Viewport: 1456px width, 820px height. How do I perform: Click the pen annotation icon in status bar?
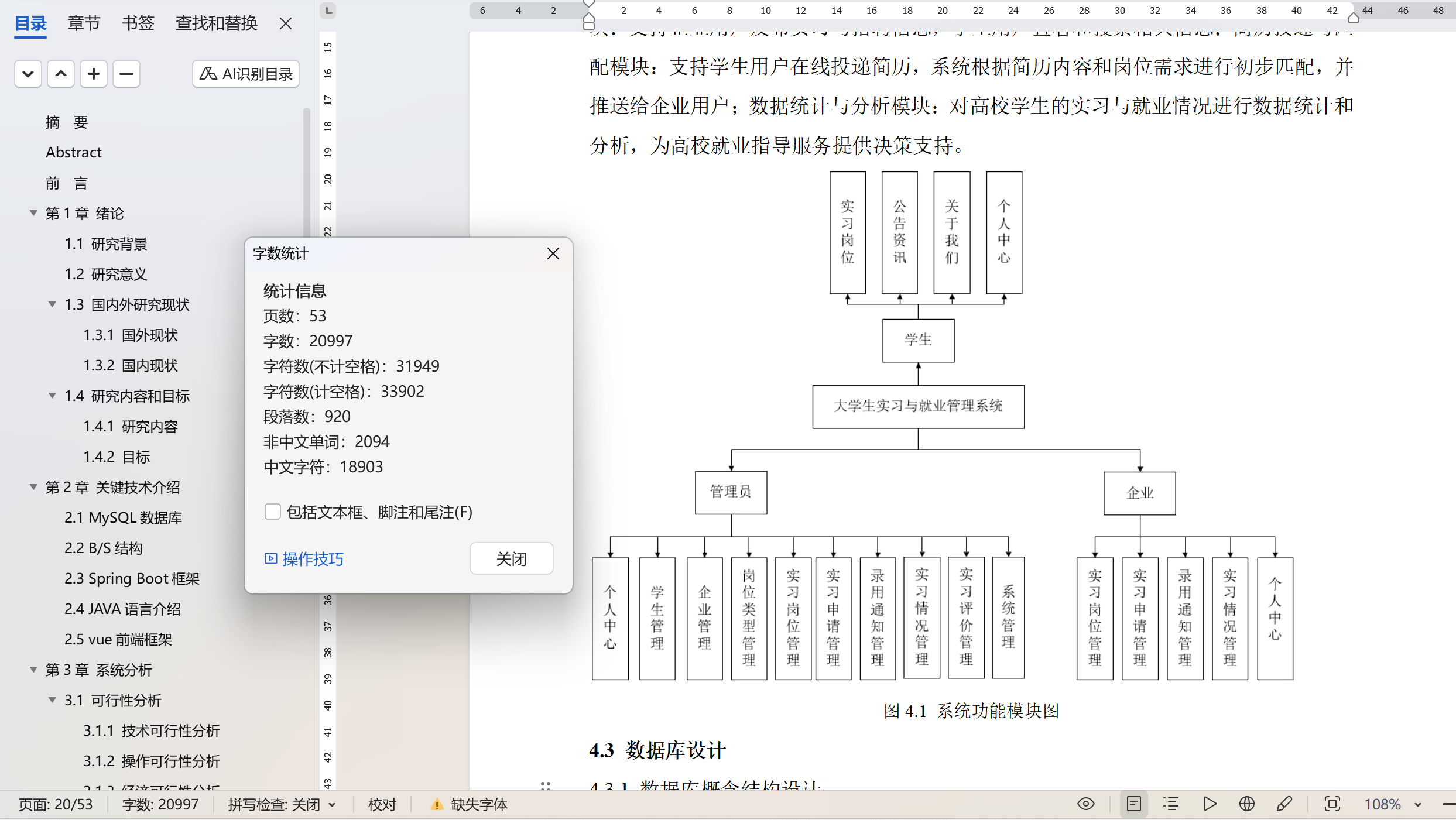pyautogui.click(x=1284, y=804)
